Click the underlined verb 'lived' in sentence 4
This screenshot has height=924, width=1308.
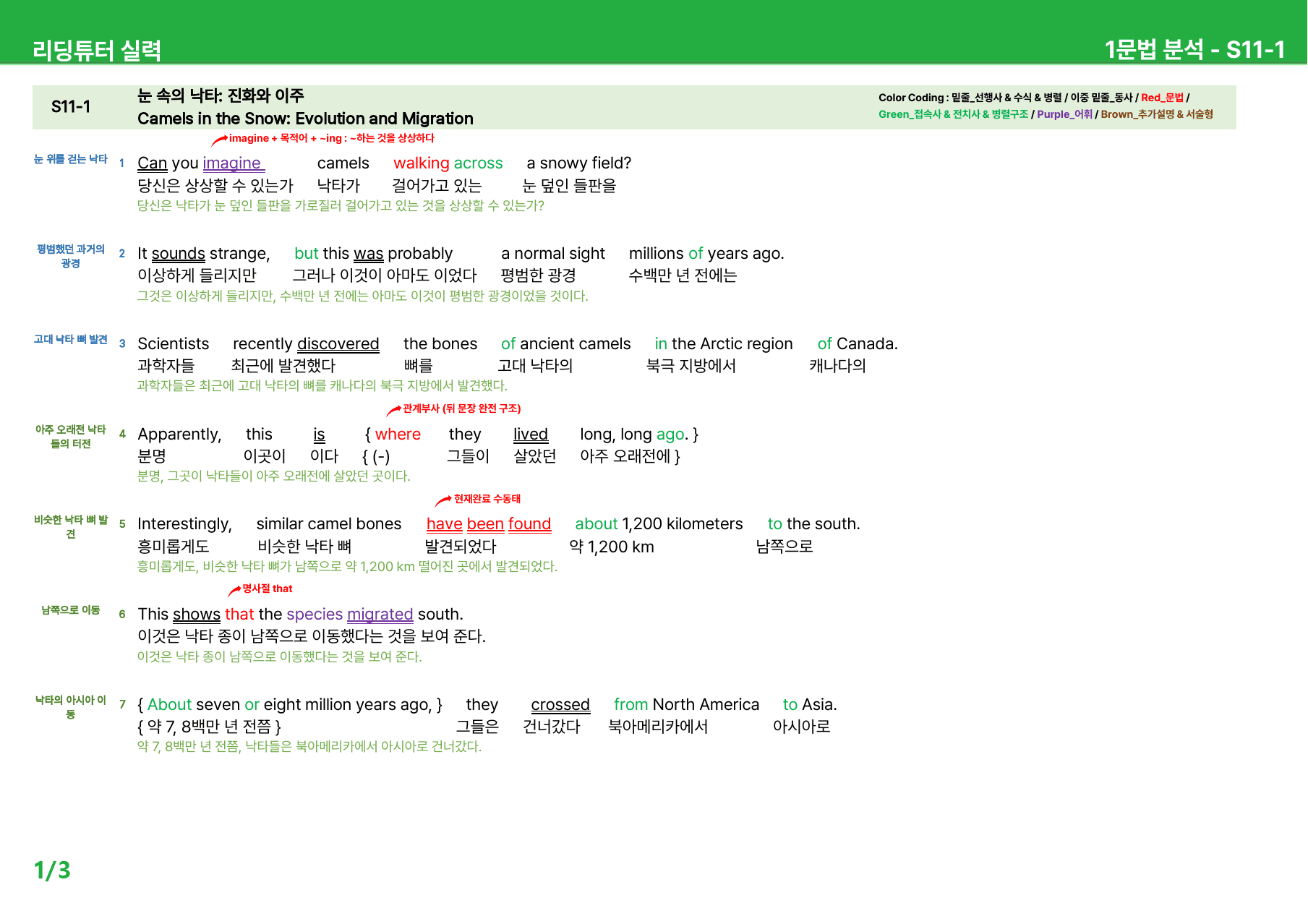pyautogui.click(x=531, y=435)
